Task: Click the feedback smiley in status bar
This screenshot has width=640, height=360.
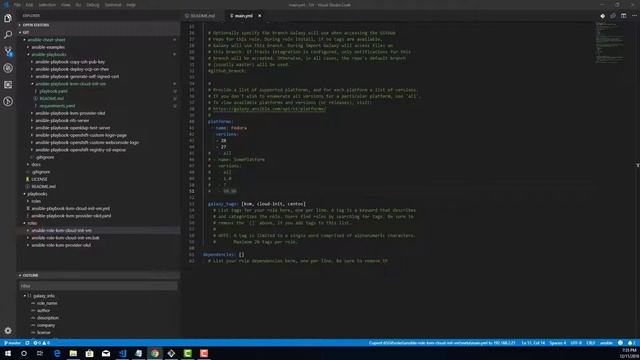Action: [620, 343]
